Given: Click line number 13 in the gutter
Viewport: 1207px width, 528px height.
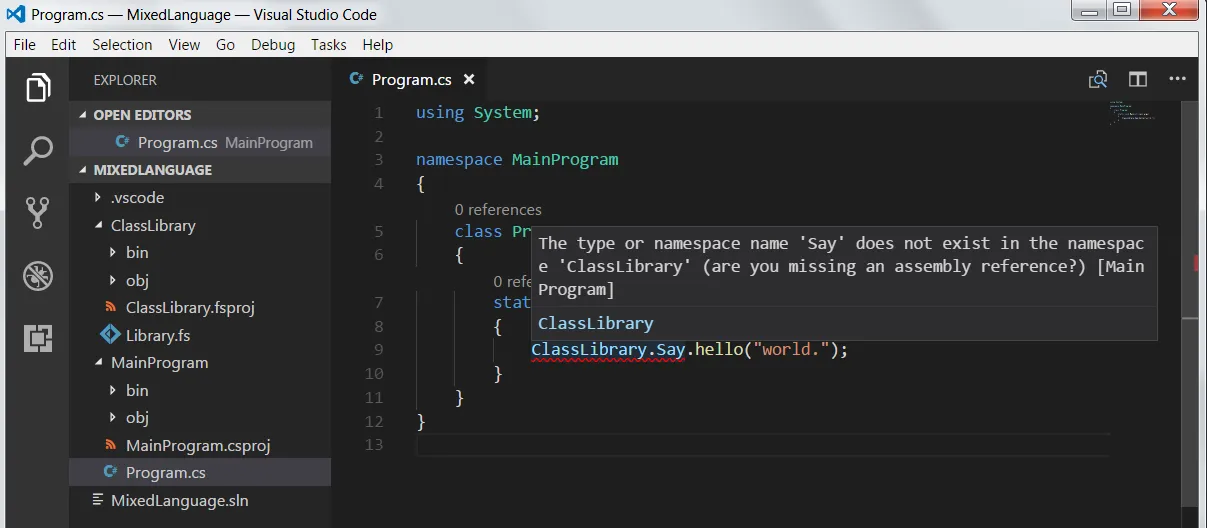Looking at the screenshot, I should point(374,445).
